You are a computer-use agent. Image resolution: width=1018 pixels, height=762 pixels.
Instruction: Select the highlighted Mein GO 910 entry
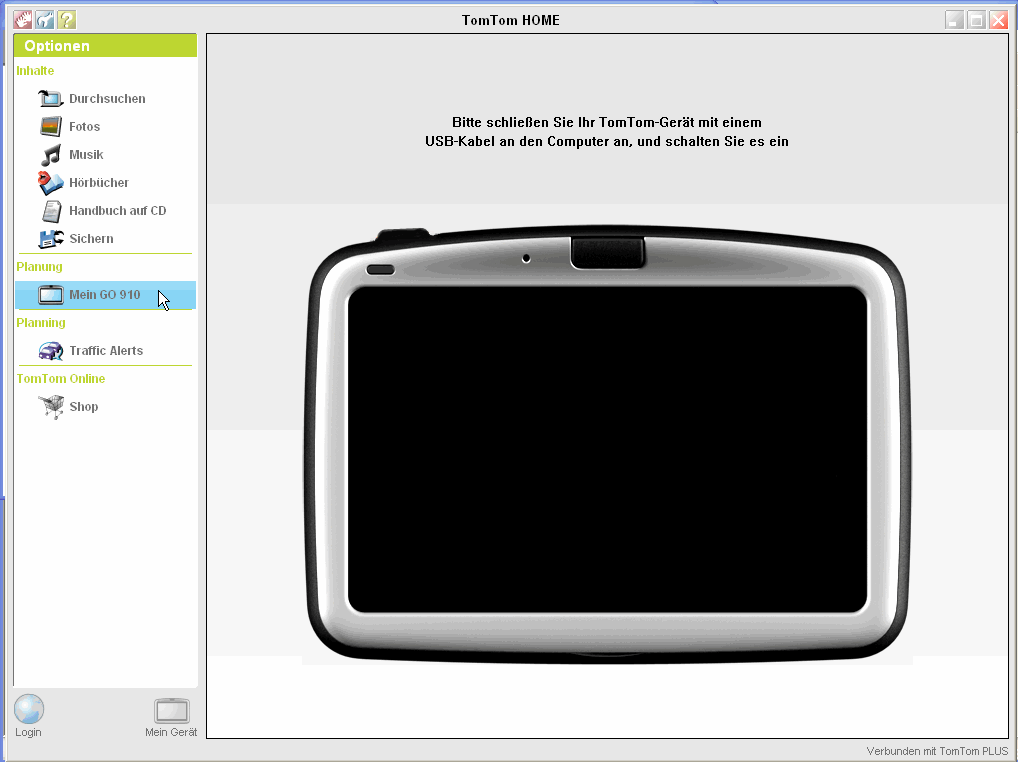point(104,295)
